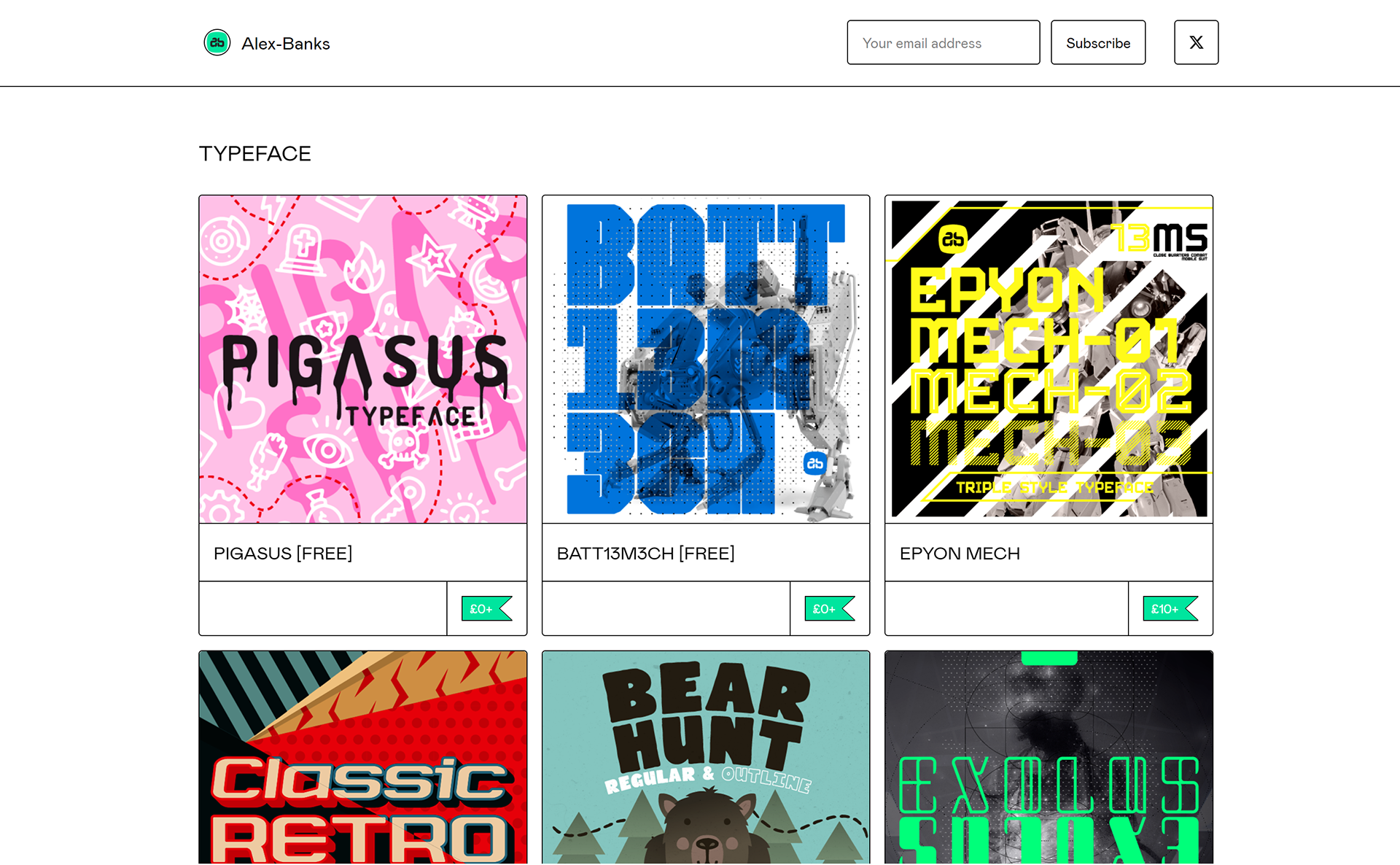This screenshot has width=1400, height=865.
Task: Open the Alex-Banks profile name link
Action: point(286,44)
